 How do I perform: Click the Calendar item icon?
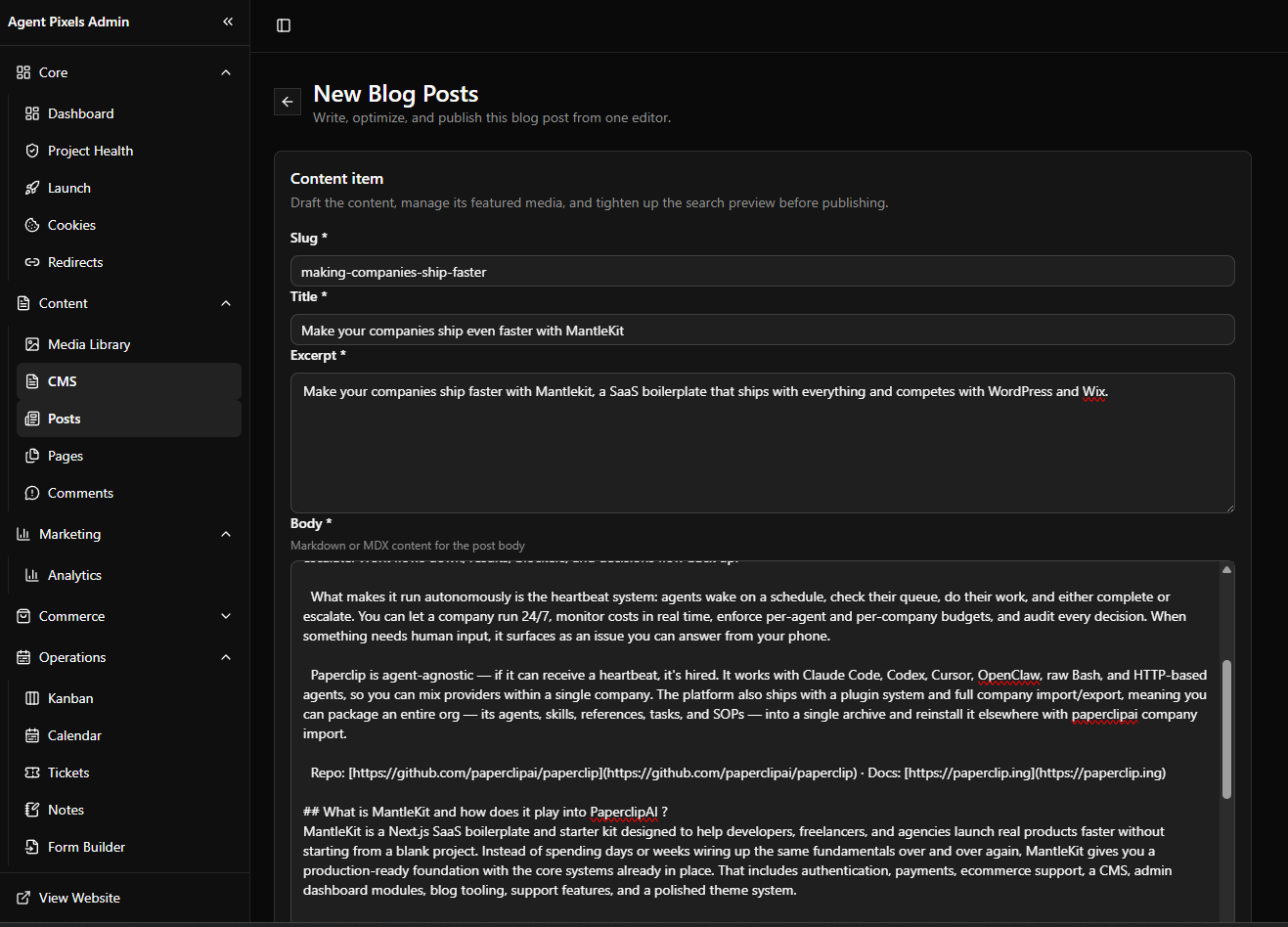32,735
